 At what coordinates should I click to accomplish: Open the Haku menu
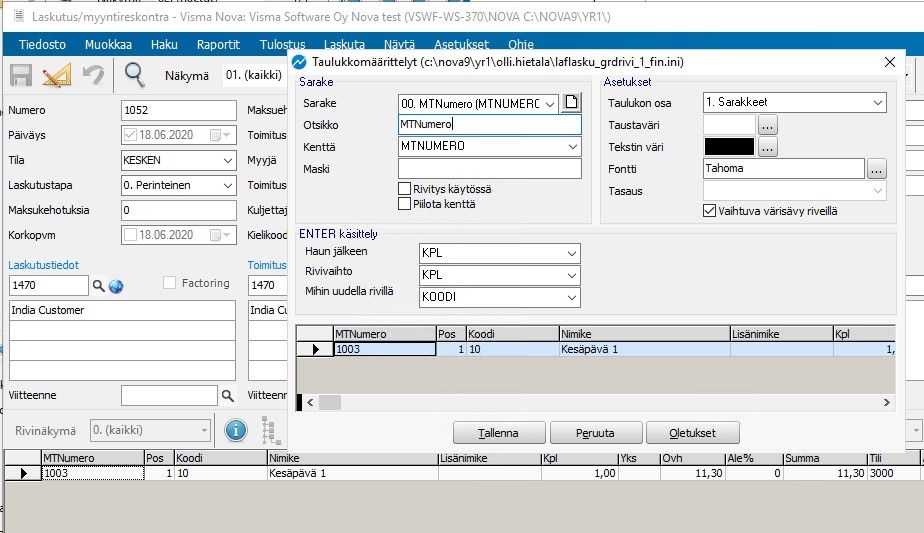coord(164,44)
